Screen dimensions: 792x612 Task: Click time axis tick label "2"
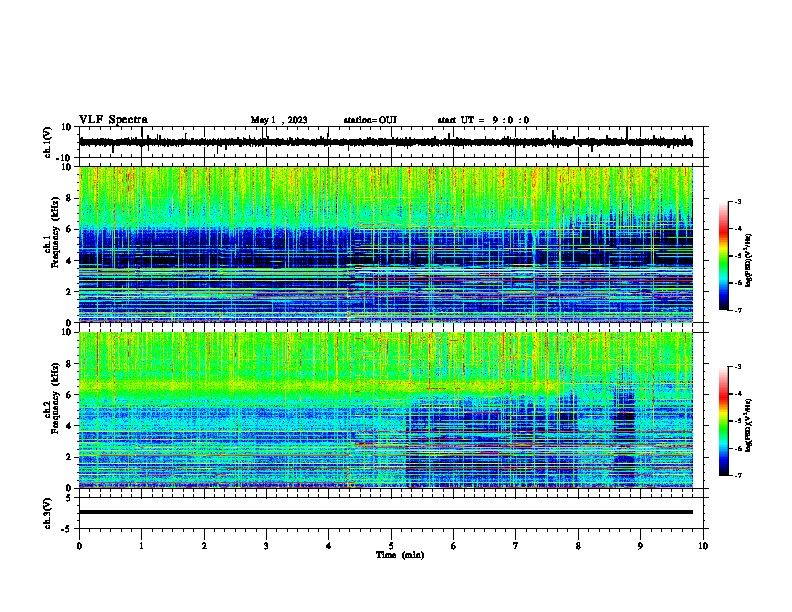tap(204, 545)
